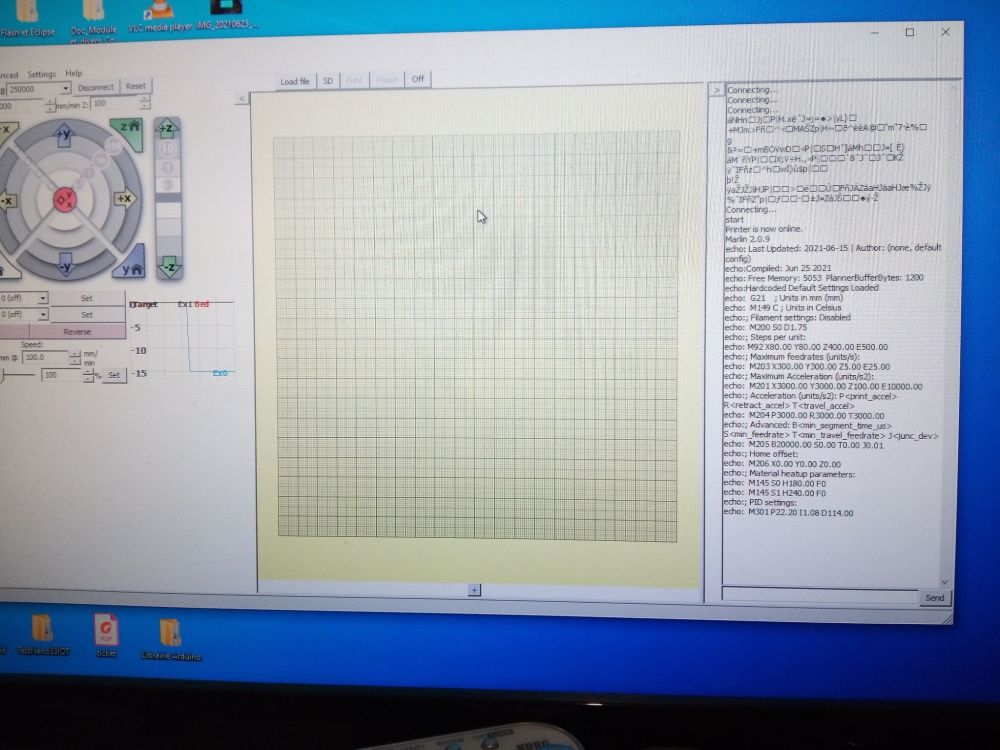The height and width of the screenshot is (750, 1000).
Task: Jog the +X axis arrow
Action: (x=124, y=198)
